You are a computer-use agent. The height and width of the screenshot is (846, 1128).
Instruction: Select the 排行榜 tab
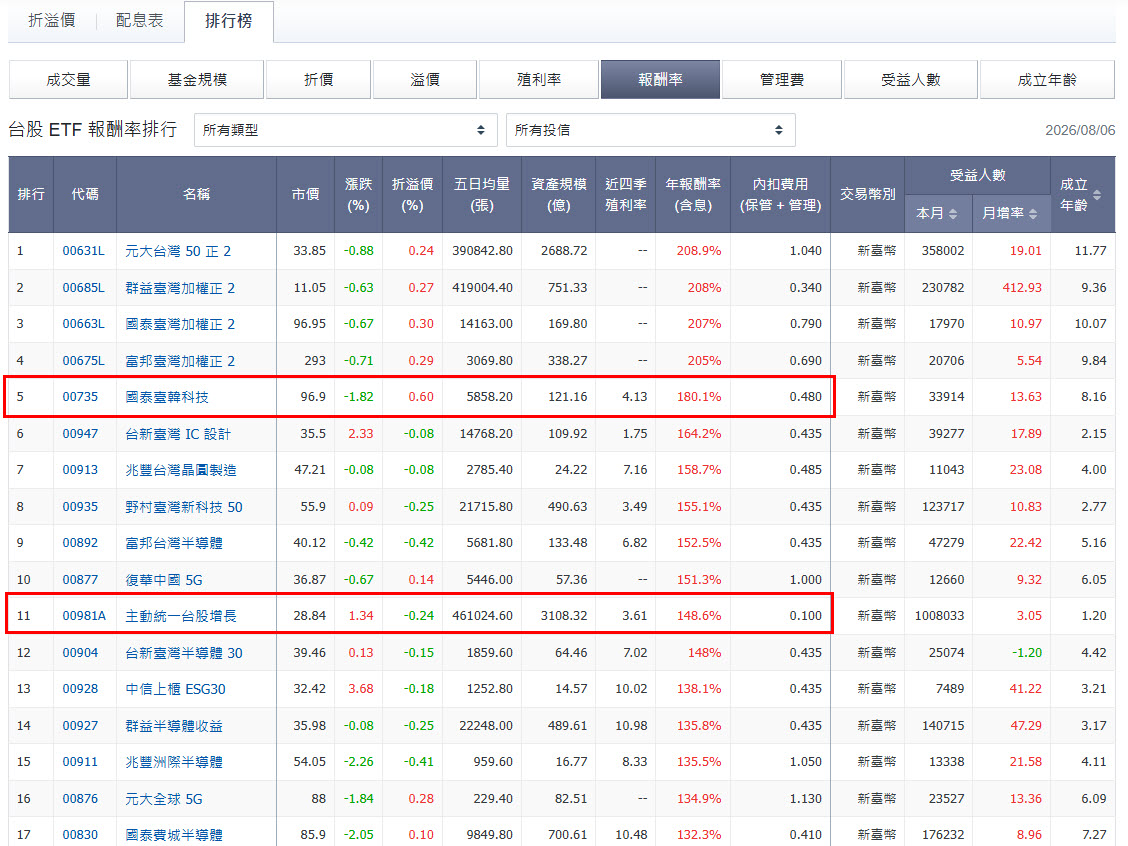tap(229, 21)
